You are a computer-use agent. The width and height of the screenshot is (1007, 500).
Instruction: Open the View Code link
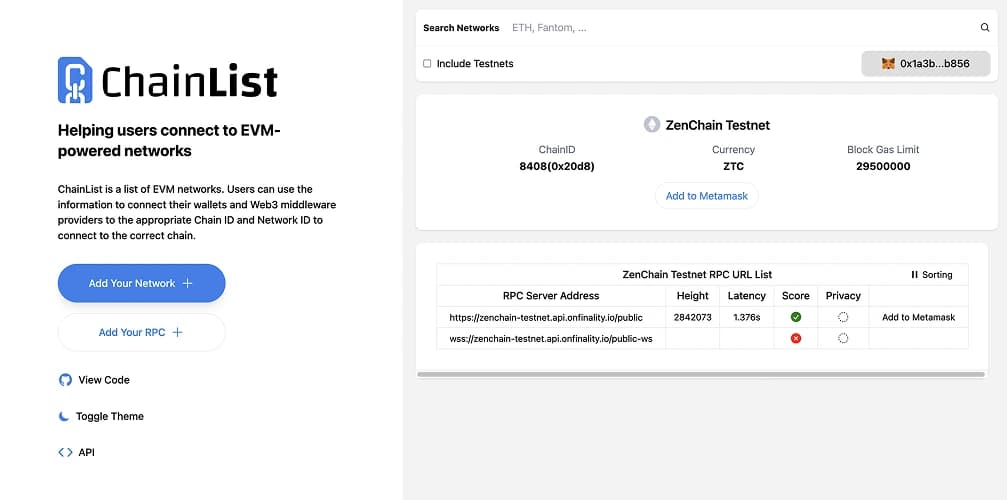point(94,380)
